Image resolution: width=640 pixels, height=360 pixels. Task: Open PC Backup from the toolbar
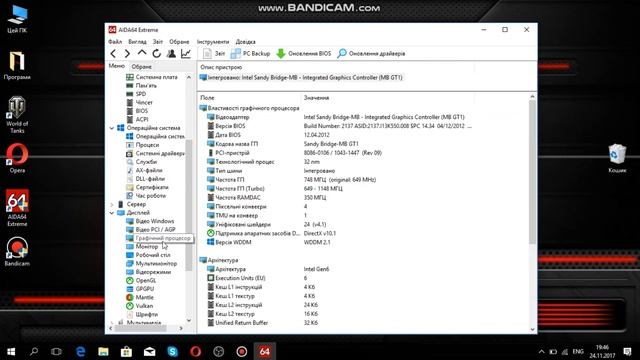pos(250,53)
